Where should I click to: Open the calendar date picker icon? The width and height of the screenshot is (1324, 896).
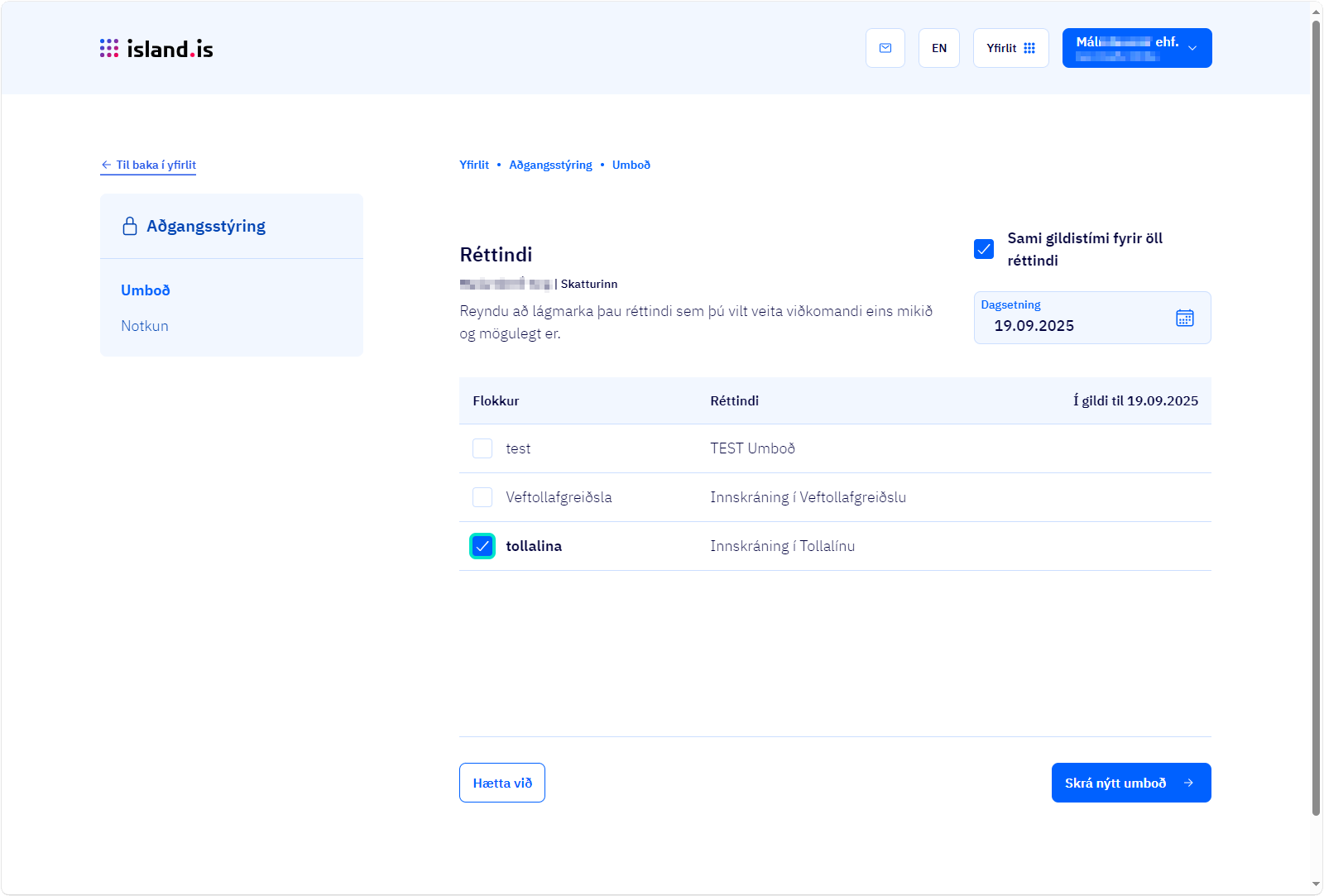1184,318
